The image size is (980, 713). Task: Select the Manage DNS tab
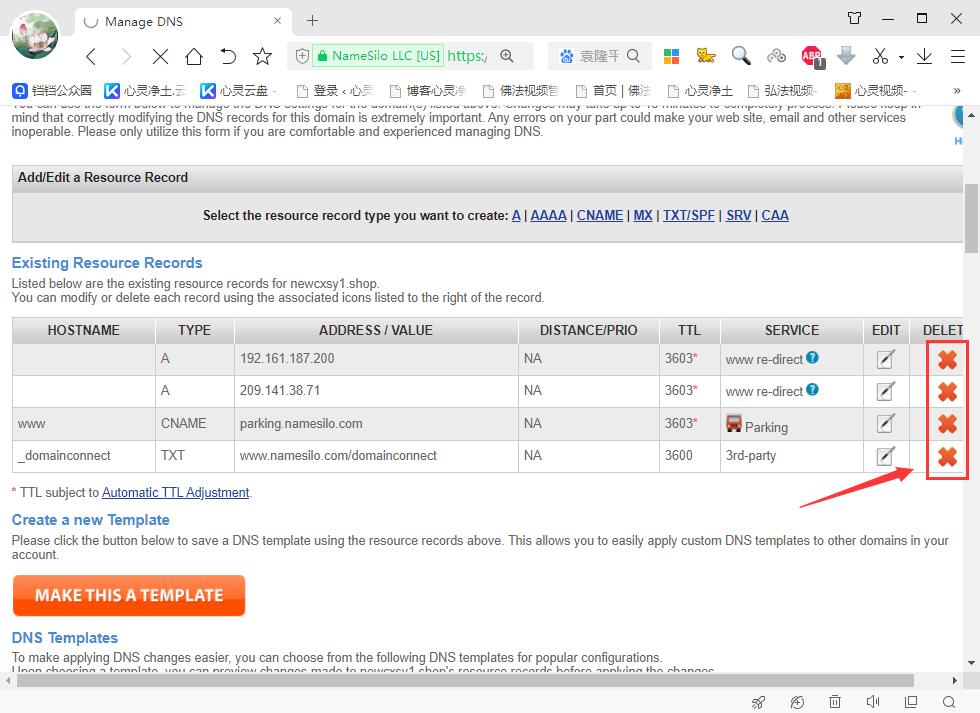(182, 21)
